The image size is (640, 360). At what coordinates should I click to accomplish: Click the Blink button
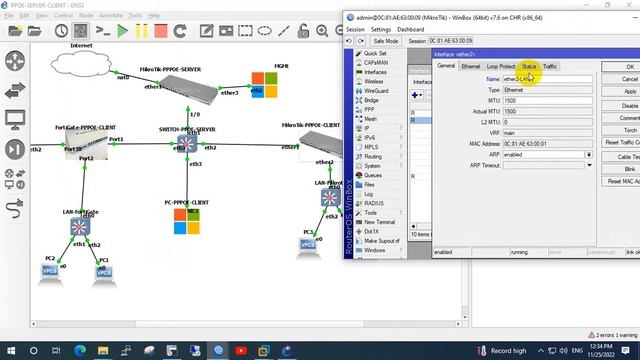coord(621,169)
